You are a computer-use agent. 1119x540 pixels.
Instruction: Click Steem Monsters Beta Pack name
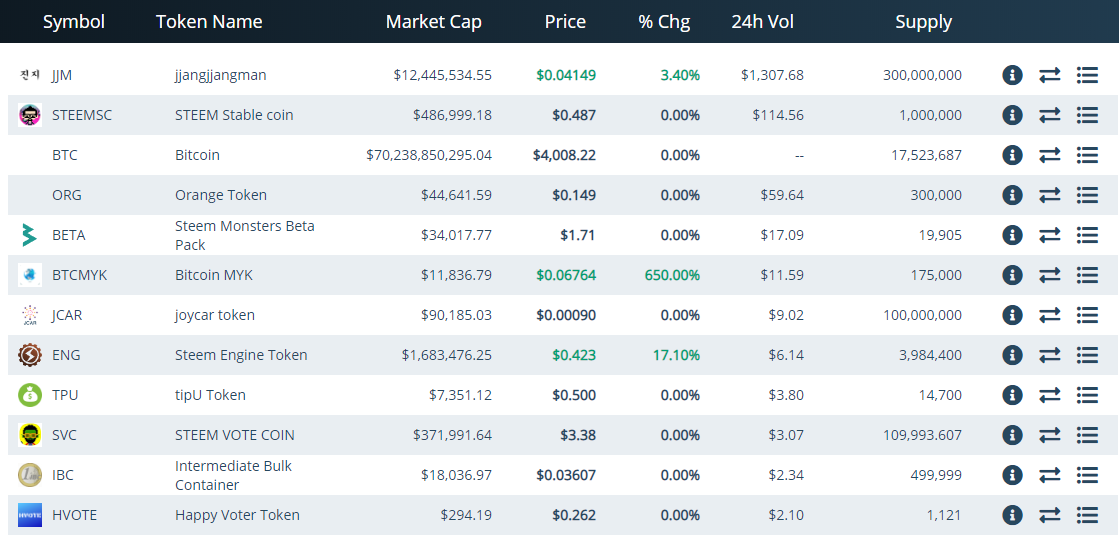click(x=245, y=235)
